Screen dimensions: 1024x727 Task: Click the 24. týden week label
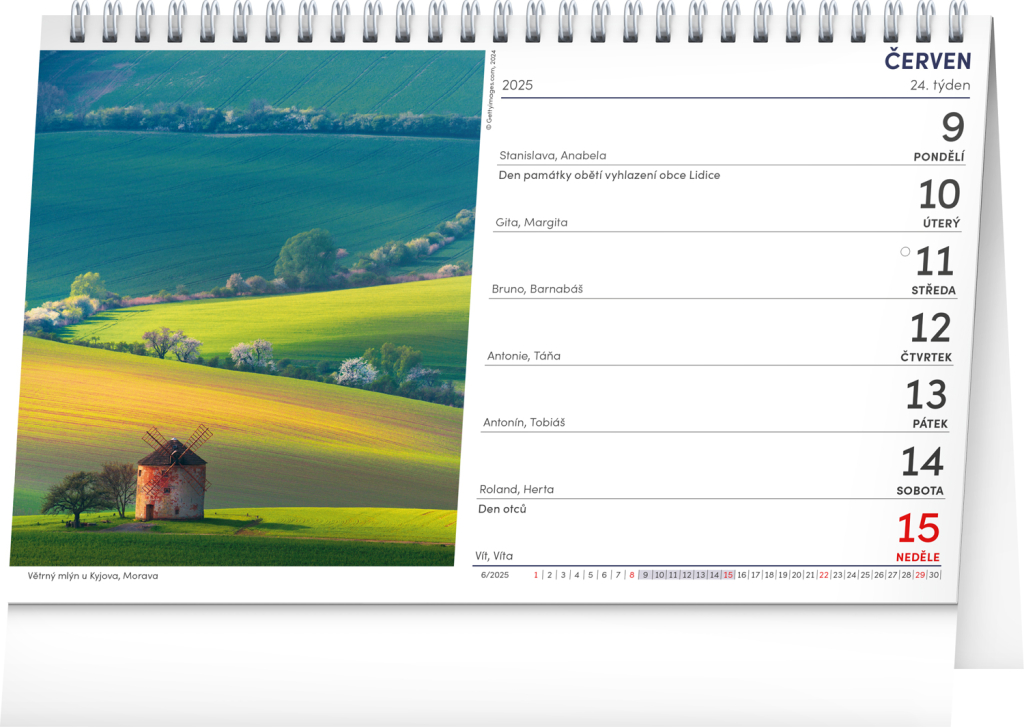click(939, 85)
